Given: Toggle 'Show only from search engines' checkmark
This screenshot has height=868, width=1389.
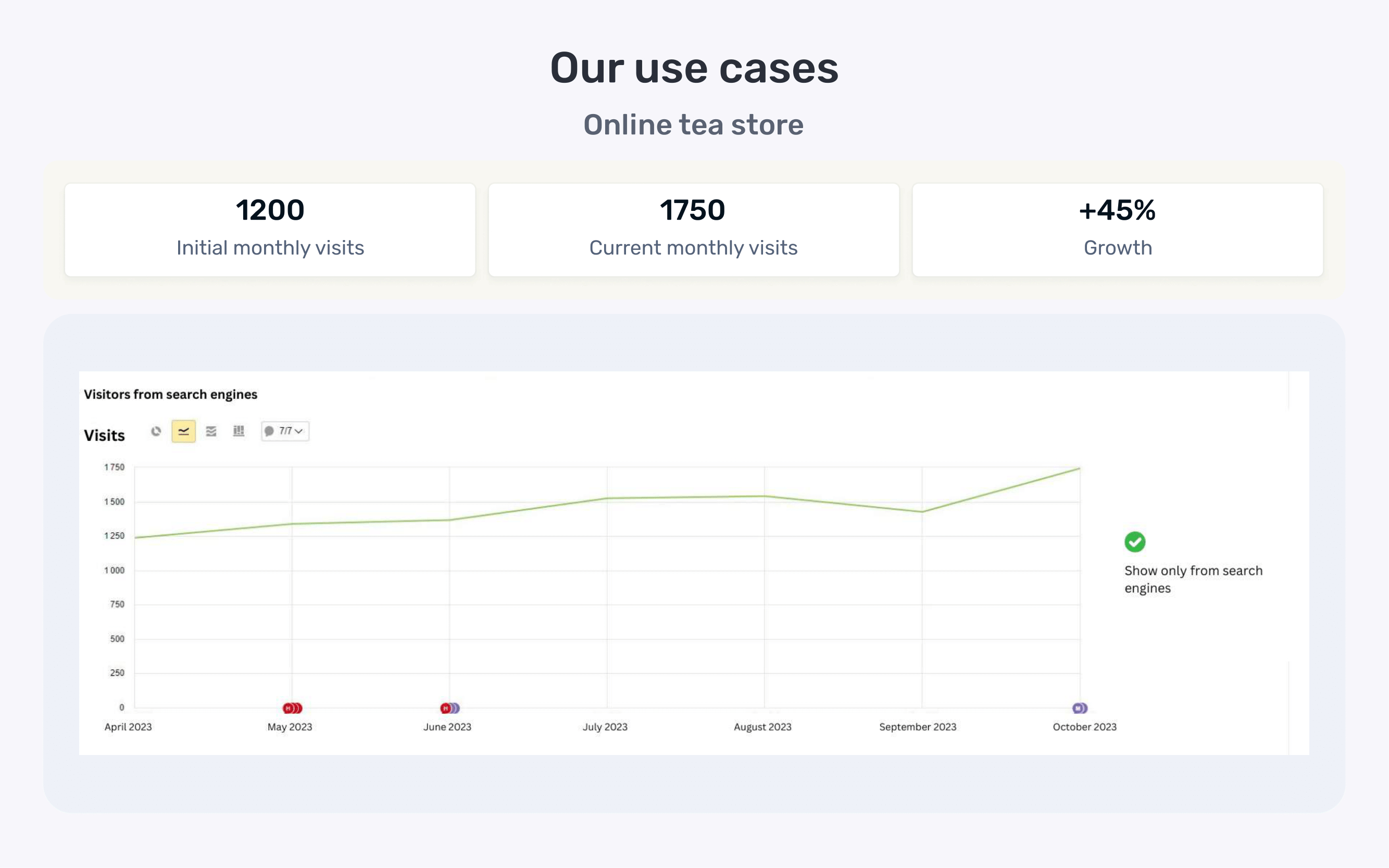Looking at the screenshot, I should 1134,542.
